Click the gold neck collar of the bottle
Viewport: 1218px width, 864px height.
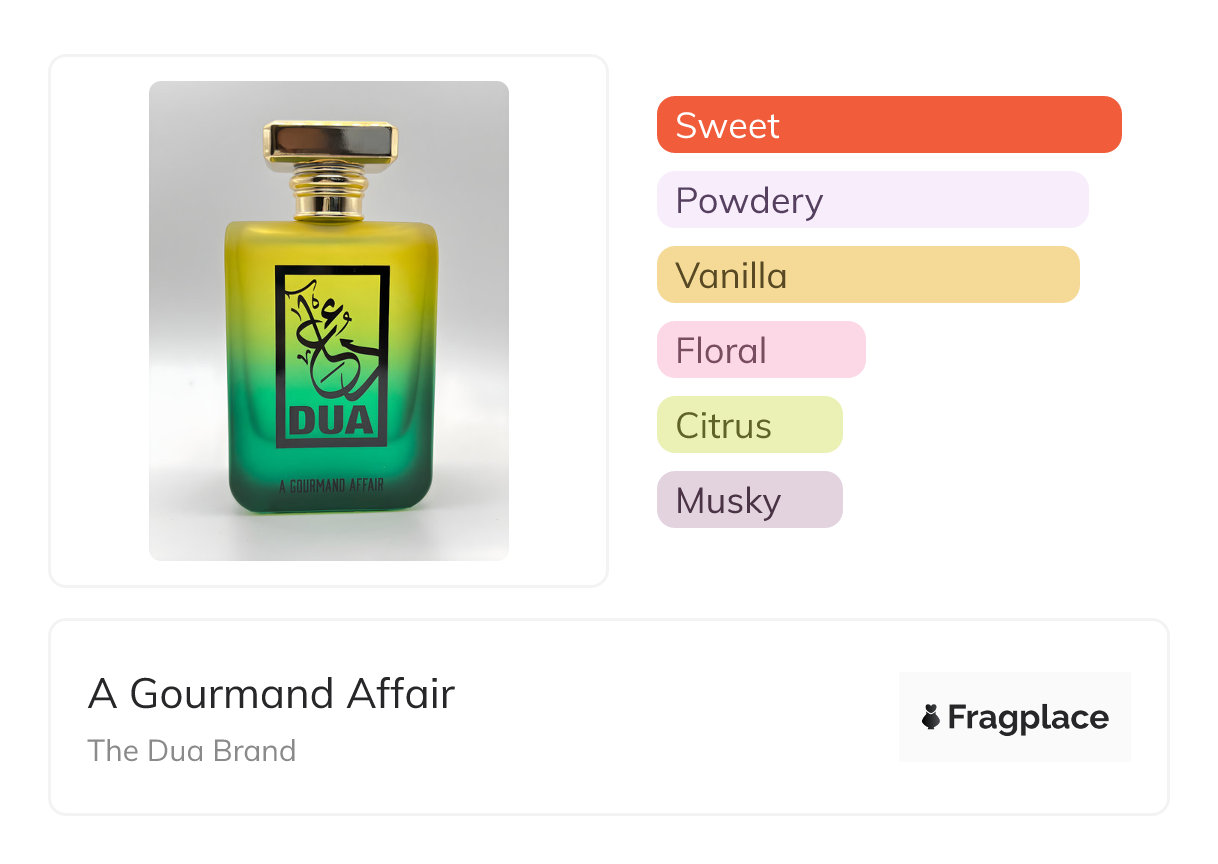pos(329,193)
